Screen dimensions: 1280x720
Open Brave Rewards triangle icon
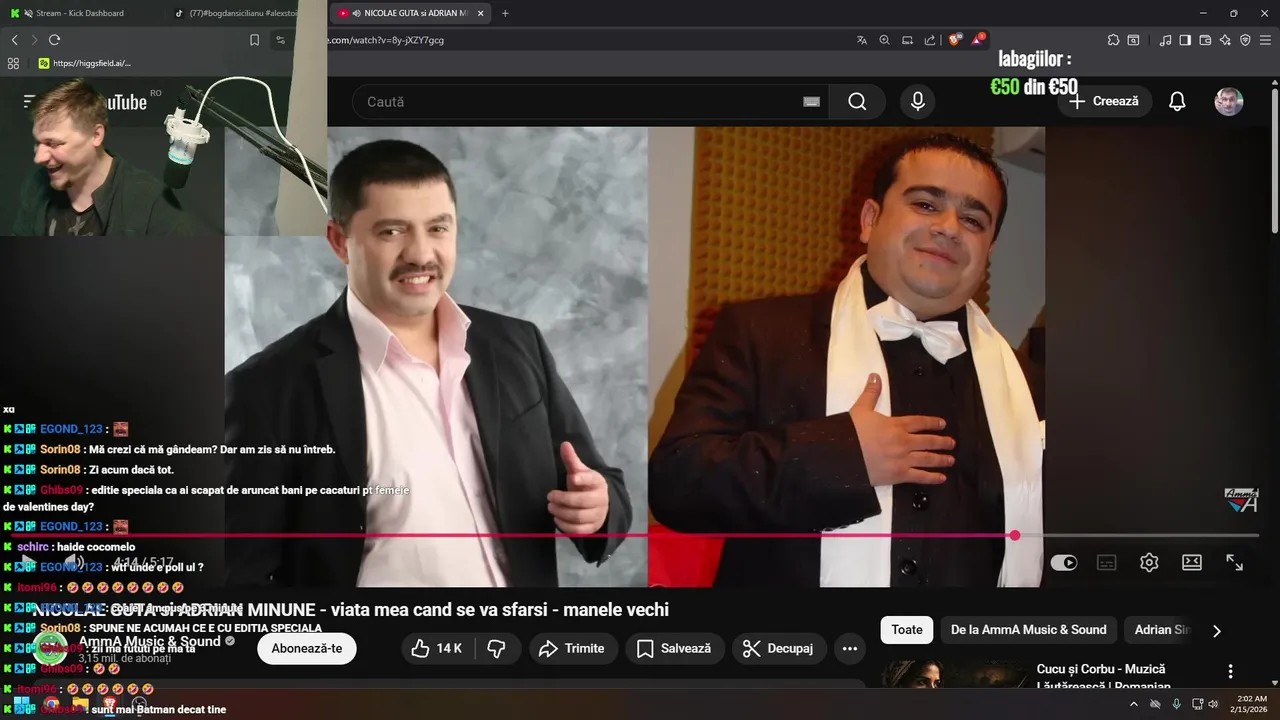[978, 40]
